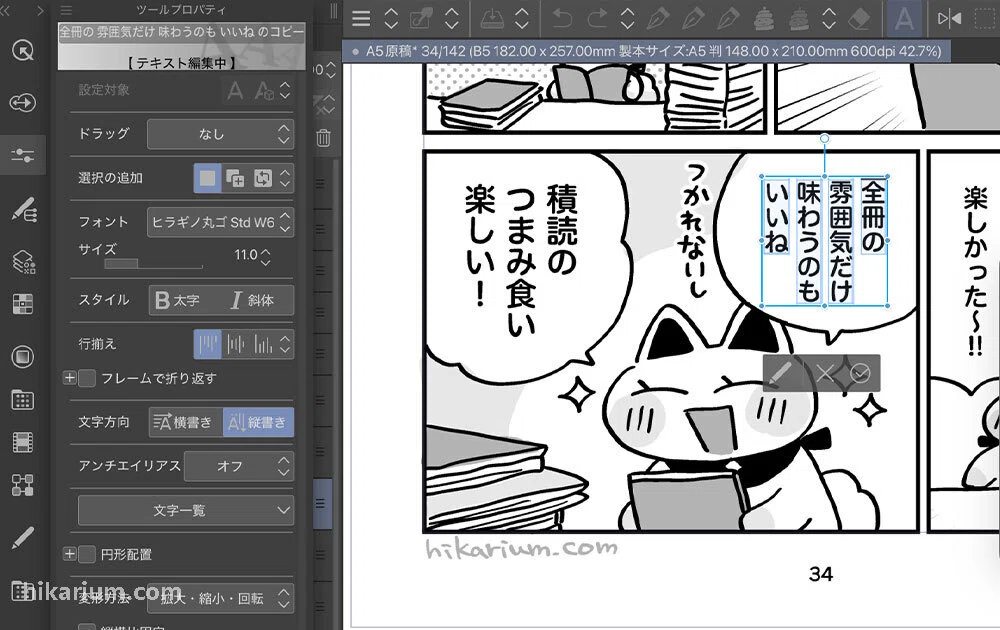The image size is (1000, 630).
Task: Select the first pen nib tool in command bar
Action: point(658,18)
